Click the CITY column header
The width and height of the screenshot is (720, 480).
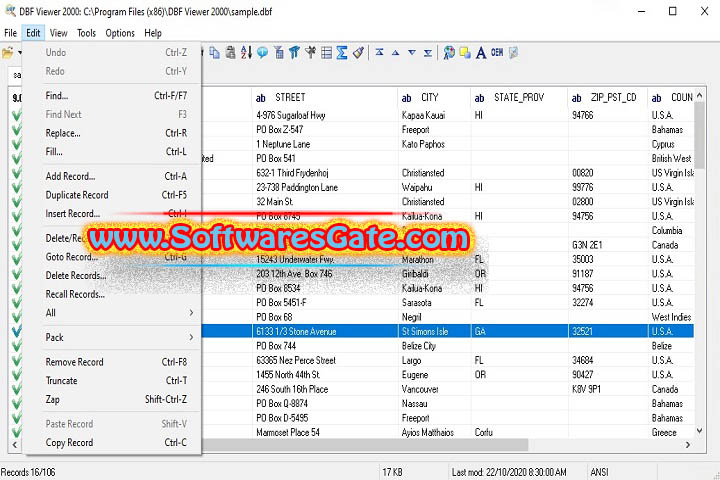pyautogui.click(x=434, y=97)
